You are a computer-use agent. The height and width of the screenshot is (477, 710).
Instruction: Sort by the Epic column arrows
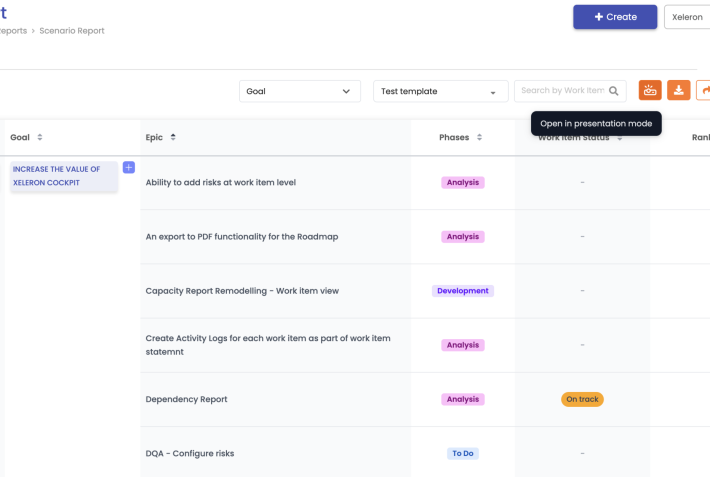click(173, 137)
